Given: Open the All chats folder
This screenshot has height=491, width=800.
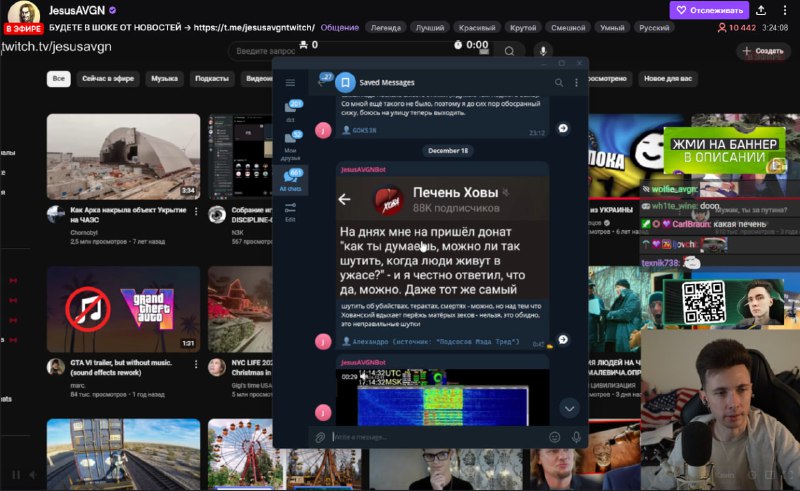Looking at the screenshot, I should point(290,180).
